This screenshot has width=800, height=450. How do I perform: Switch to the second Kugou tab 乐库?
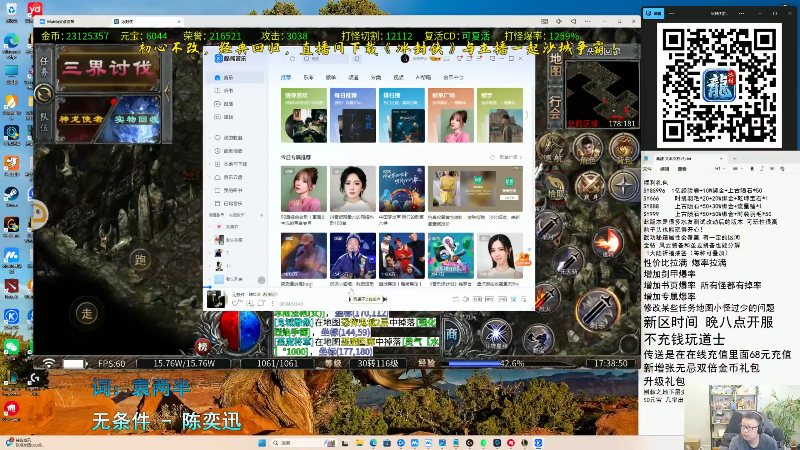pos(308,78)
